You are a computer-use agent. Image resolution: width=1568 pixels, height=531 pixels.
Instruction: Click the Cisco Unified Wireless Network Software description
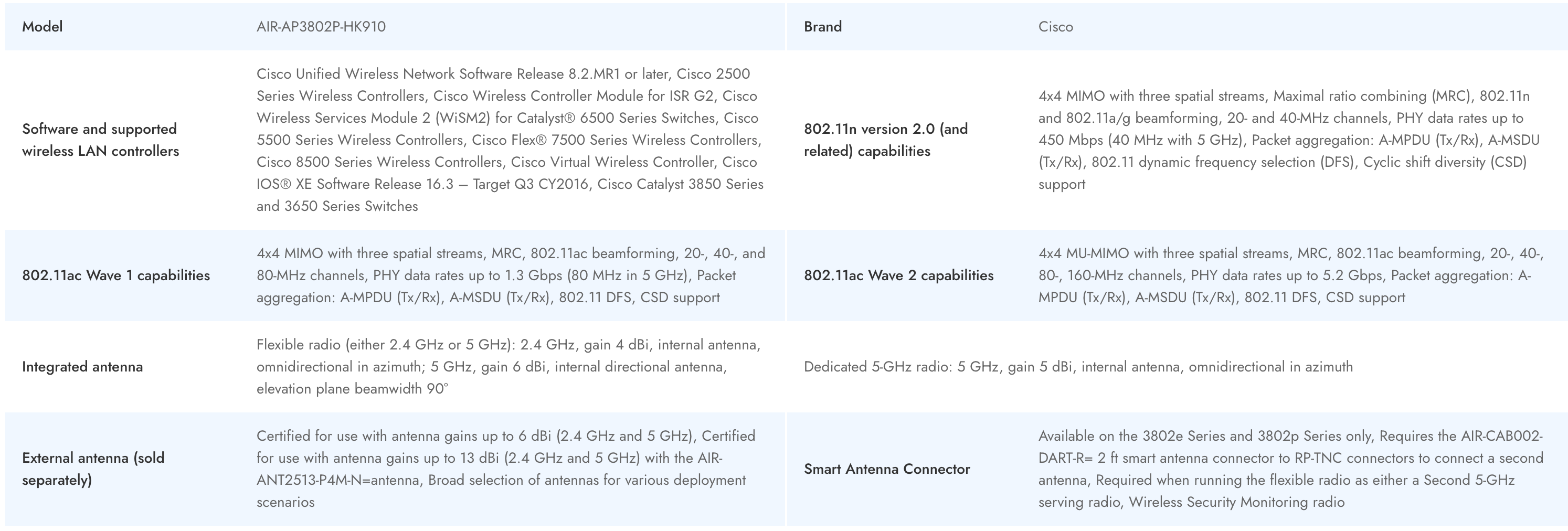[510, 140]
